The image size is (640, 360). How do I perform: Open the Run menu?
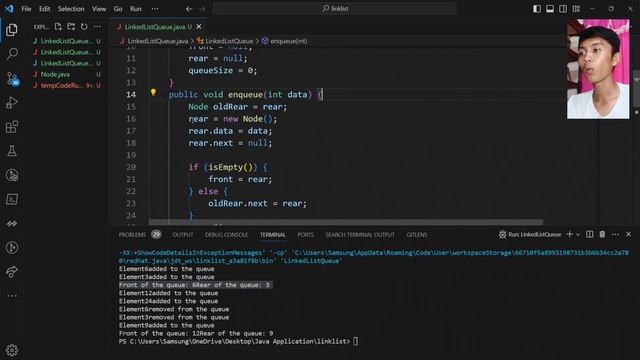136,9
